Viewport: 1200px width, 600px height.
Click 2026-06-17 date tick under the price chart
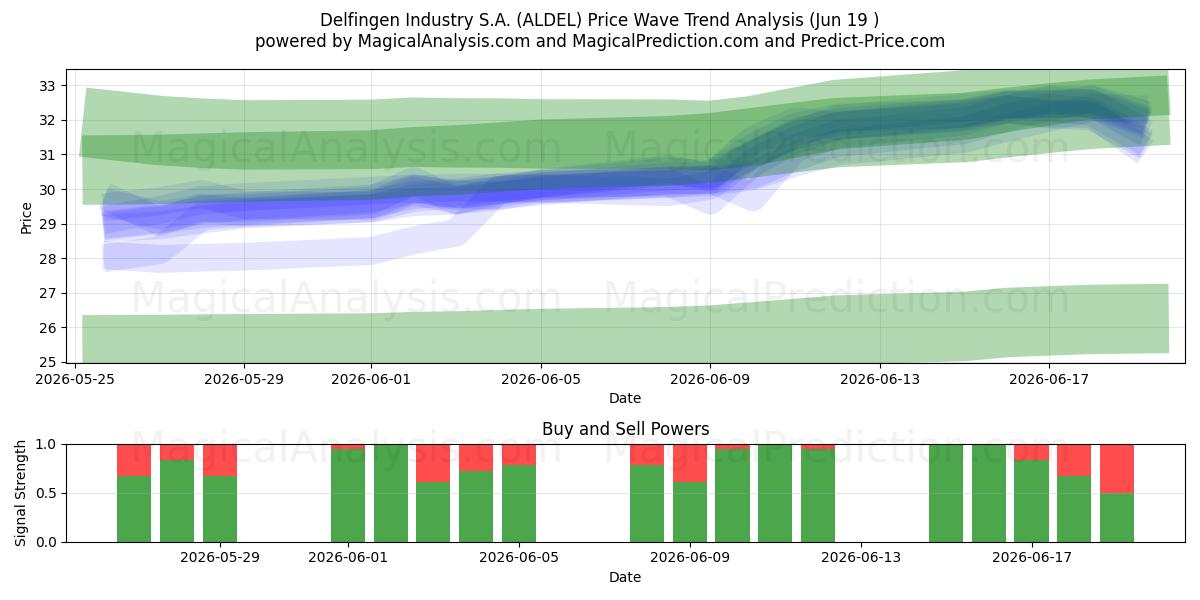coord(1049,379)
